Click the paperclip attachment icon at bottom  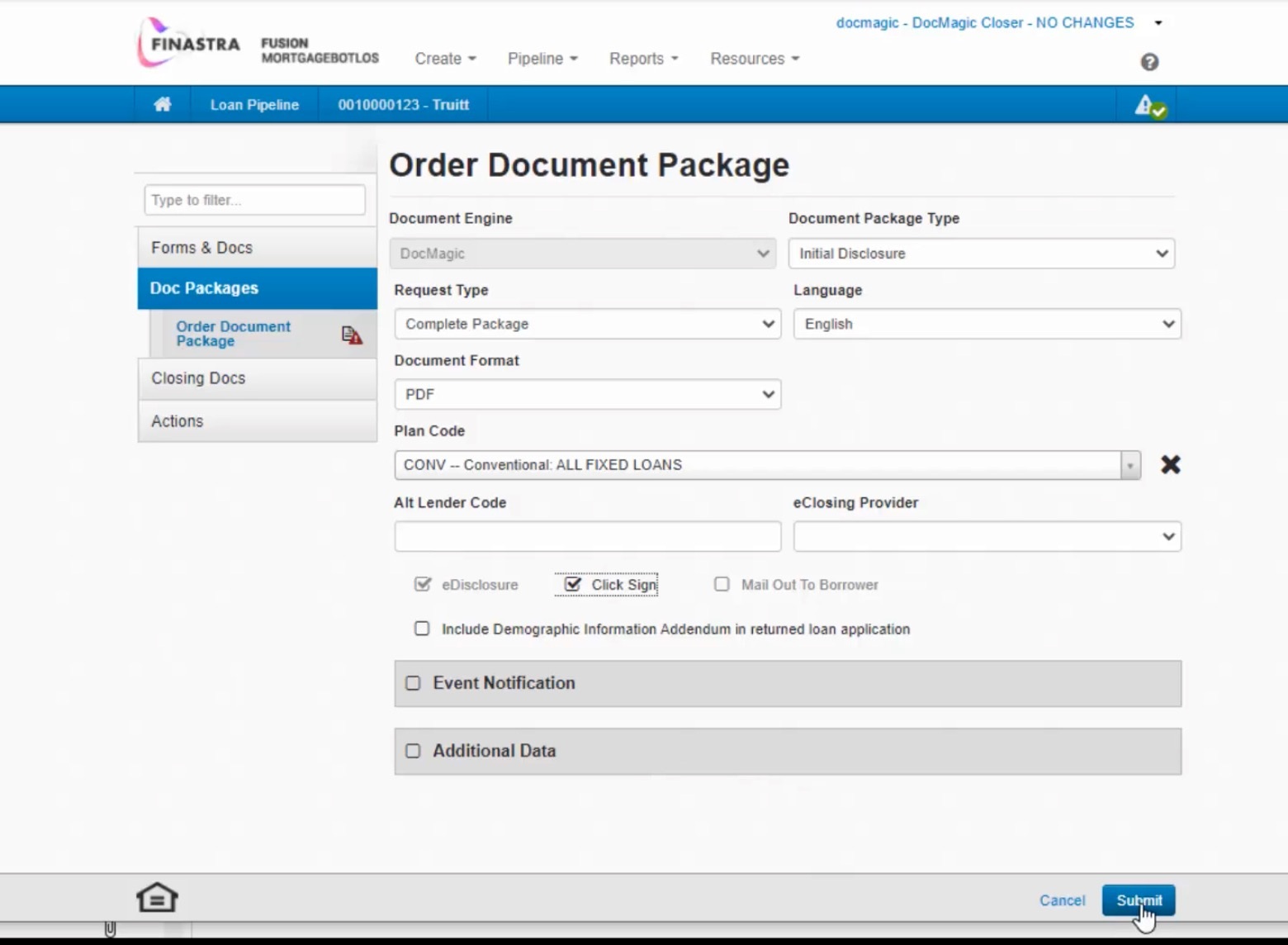(x=110, y=929)
